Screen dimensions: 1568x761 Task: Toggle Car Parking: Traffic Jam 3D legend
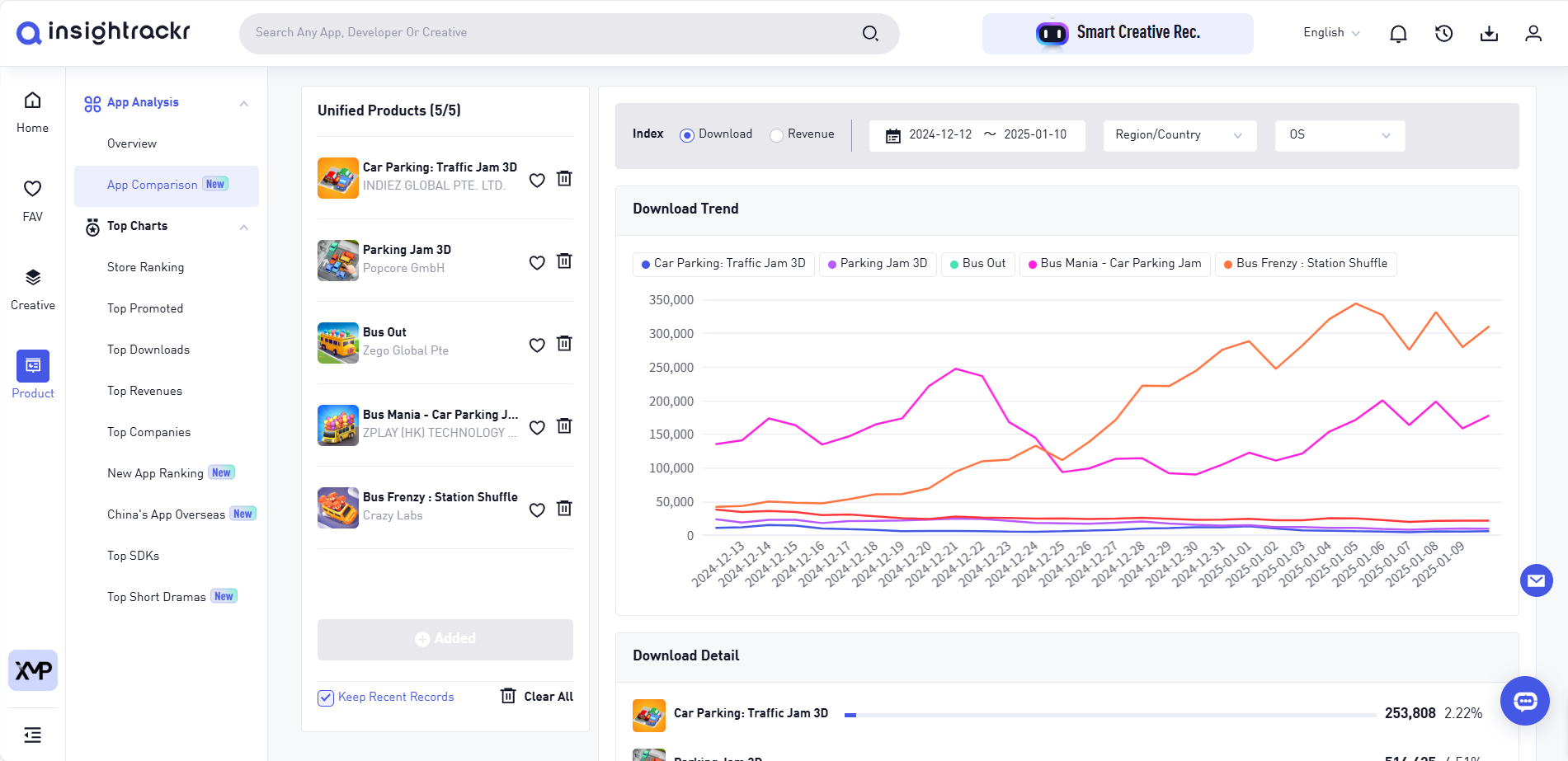(x=723, y=264)
